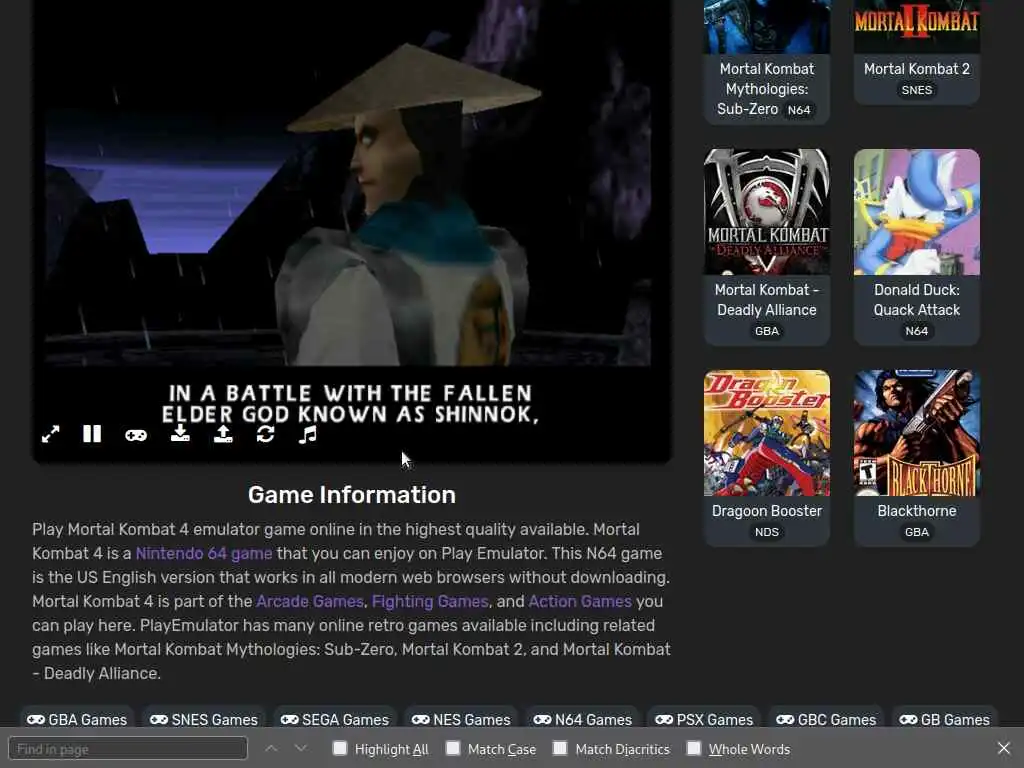Image resolution: width=1024 pixels, height=768 pixels.
Task: Toggle fullscreen mode on the emulator
Action: pos(50,434)
